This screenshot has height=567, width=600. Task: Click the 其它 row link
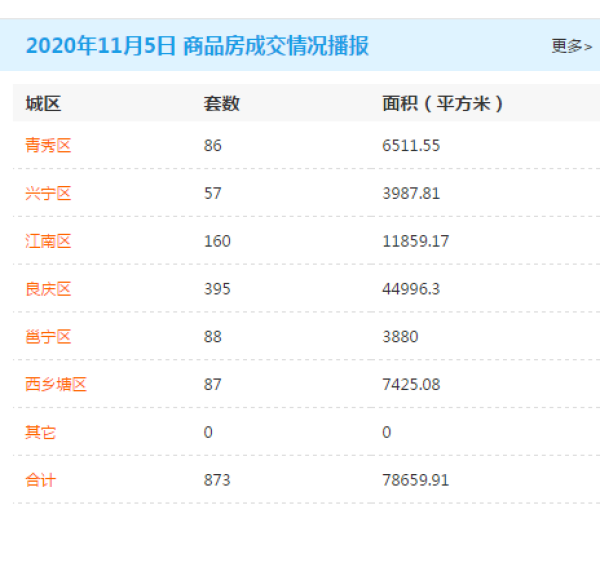(41, 433)
